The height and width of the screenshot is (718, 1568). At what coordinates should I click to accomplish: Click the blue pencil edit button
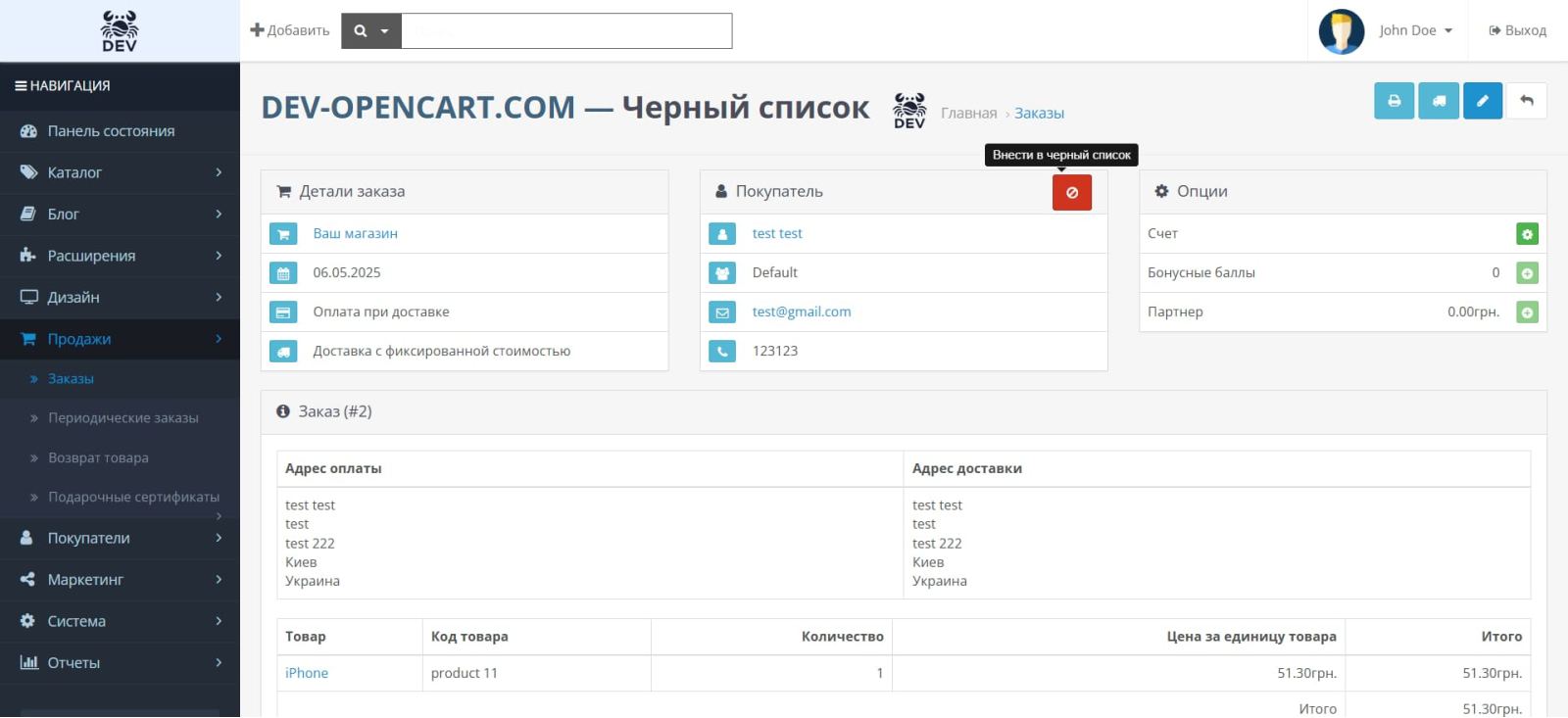coord(1483,101)
